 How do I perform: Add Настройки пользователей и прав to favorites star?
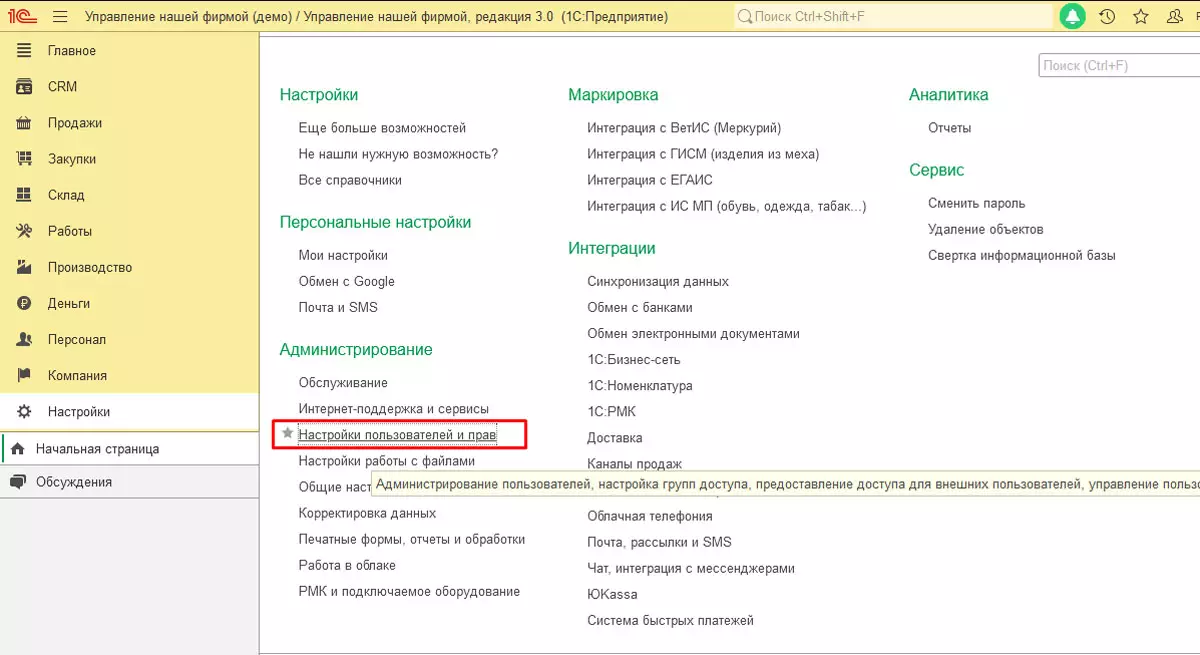288,434
